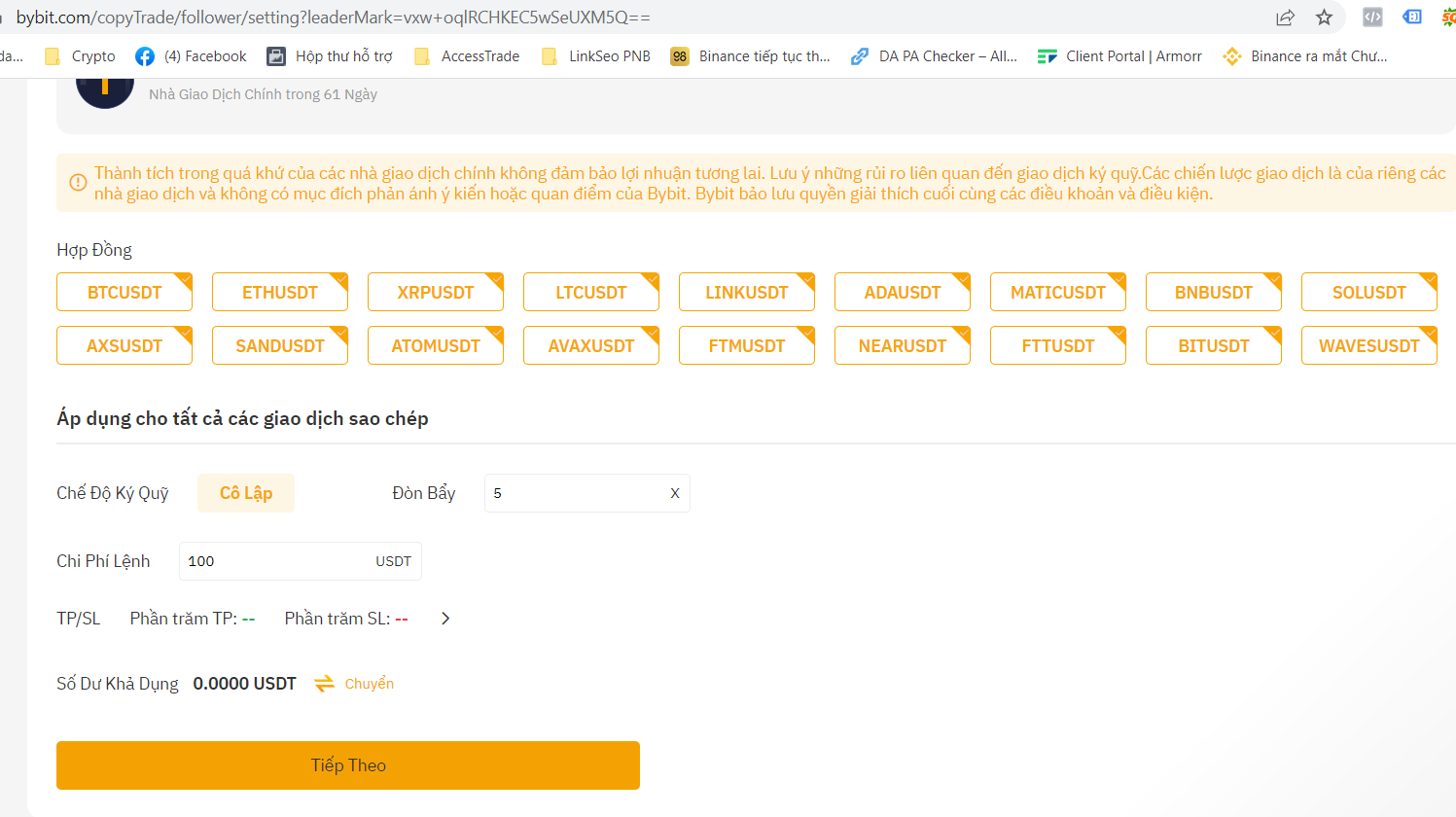Screen dimensions: 1456x817
Task: Open Binance tiếp tục bookmark
Action: tap(751, 56)
